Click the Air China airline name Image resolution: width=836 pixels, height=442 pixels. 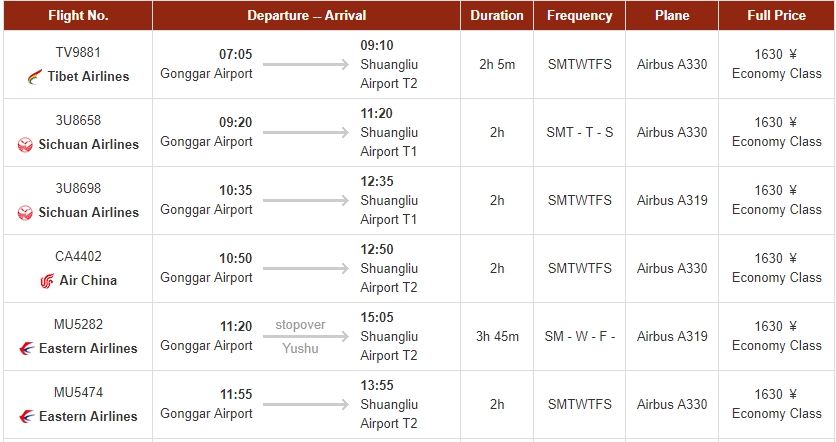tap(88, 281)
